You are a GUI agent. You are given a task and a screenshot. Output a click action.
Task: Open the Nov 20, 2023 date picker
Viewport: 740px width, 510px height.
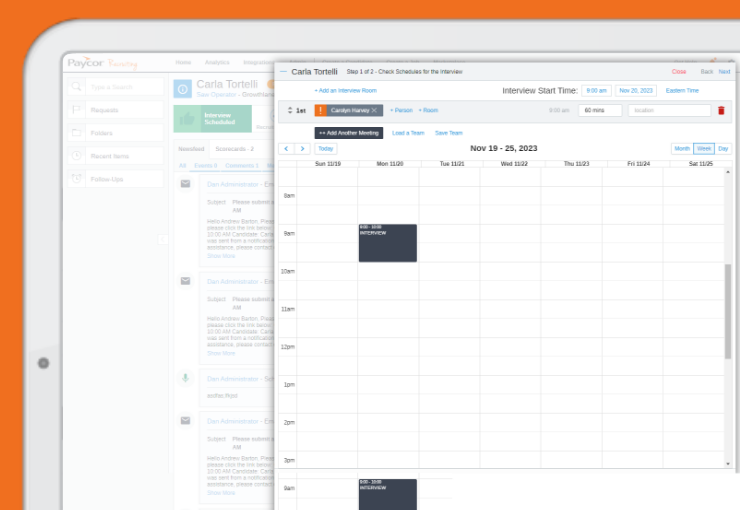[x=636, y=91]
